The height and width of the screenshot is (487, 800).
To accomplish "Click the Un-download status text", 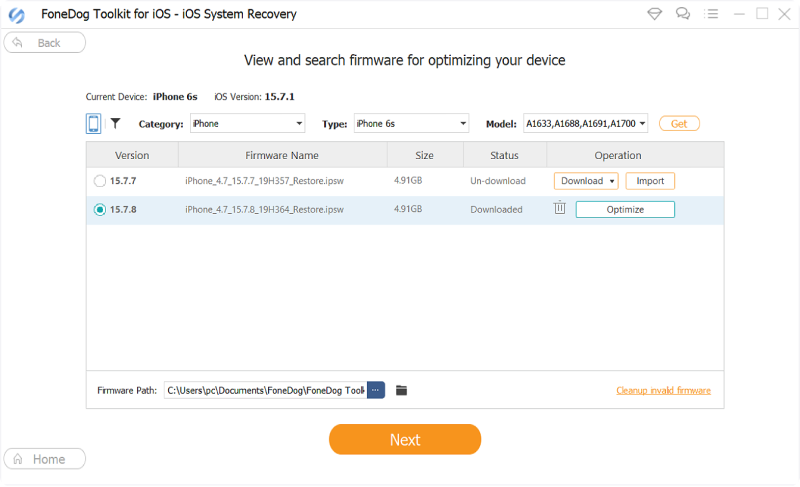I will pyautogui.click(x=498, y=181).
